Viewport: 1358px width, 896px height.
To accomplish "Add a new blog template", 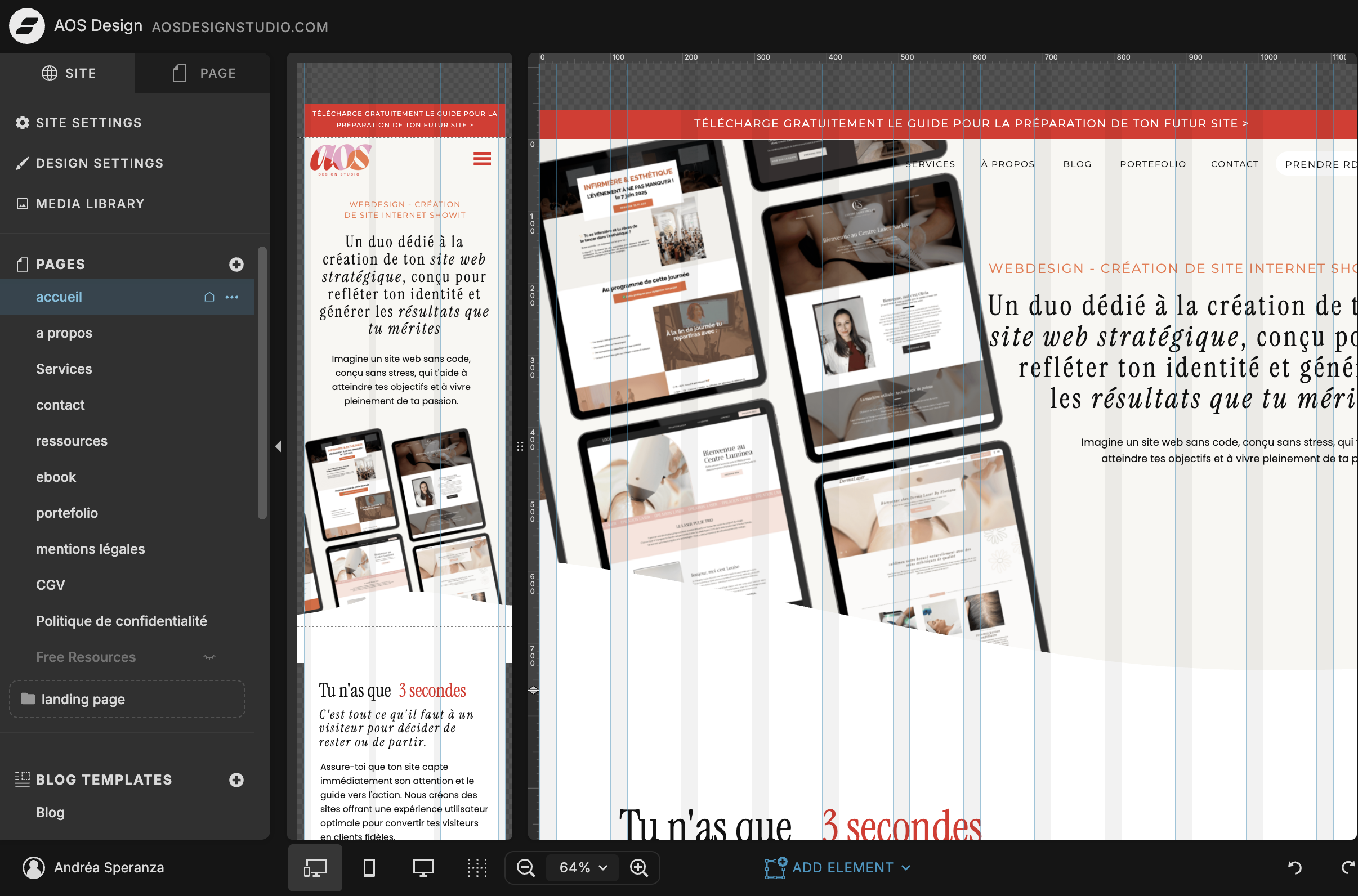I will tap(236, 780).
